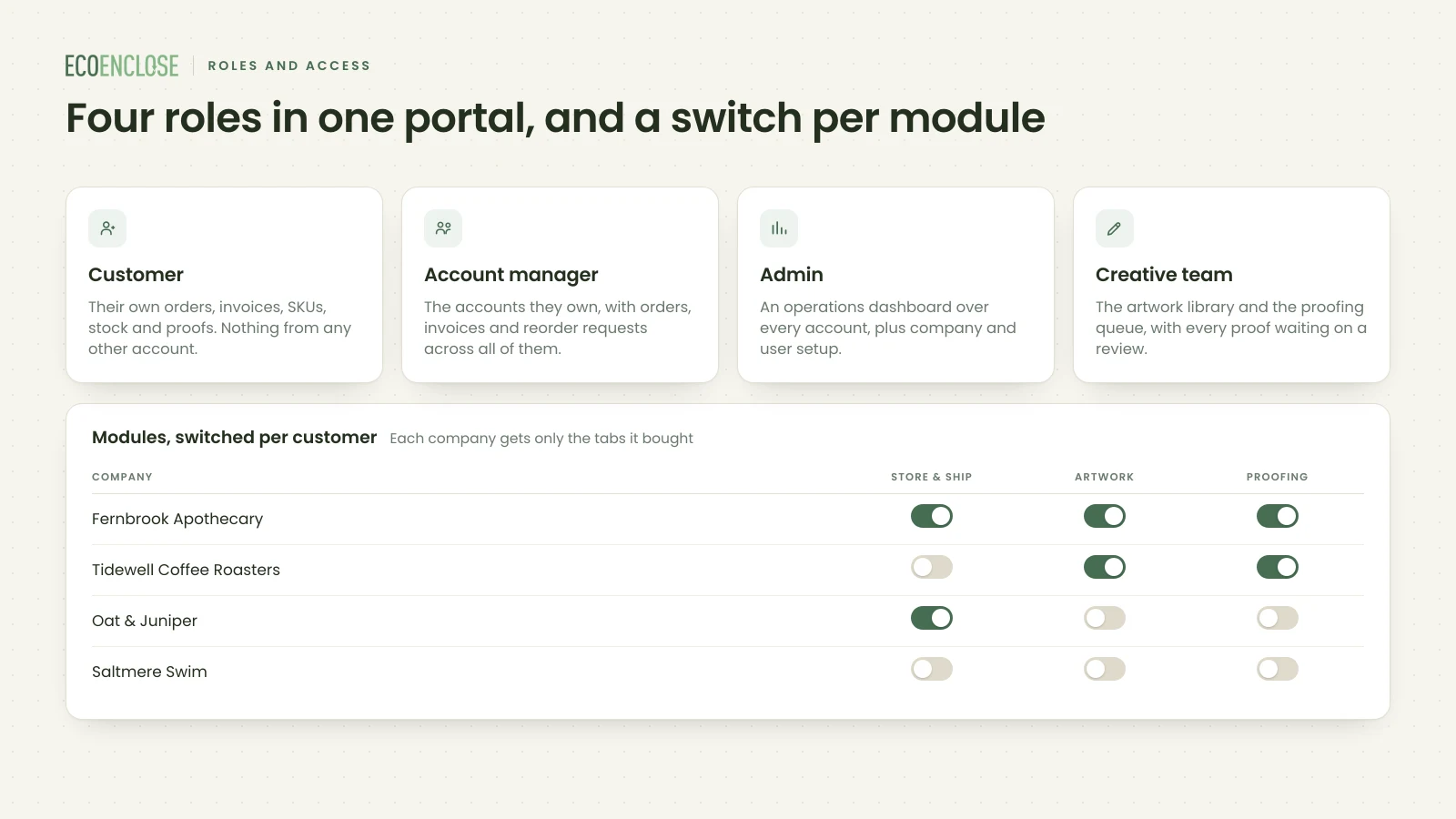This screenshot has width=1456, height=819.
Task: Select the Admin card title
Action: click(792, 275)
